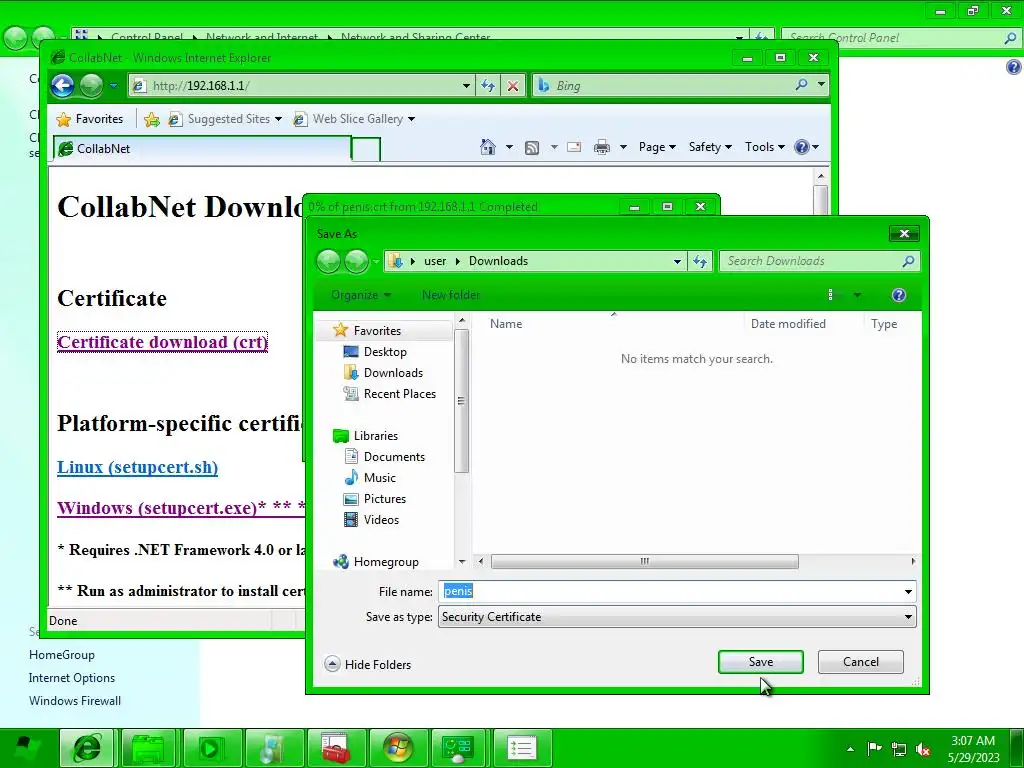Click the Linux (setupcert.sh) link
Screen dimensions: 1024x768
point(137,467)
